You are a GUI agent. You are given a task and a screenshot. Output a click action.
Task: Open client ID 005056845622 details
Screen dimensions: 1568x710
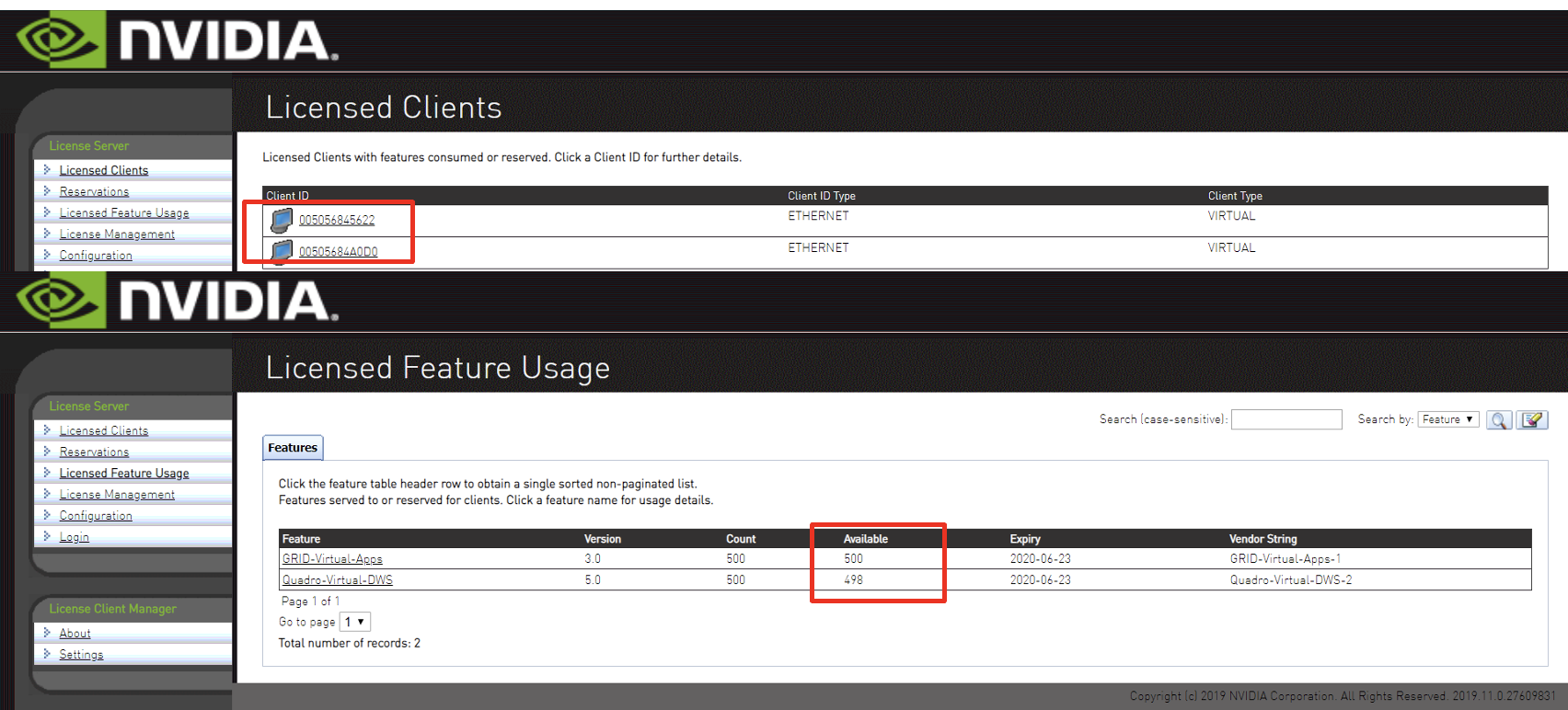pos(337,220)
